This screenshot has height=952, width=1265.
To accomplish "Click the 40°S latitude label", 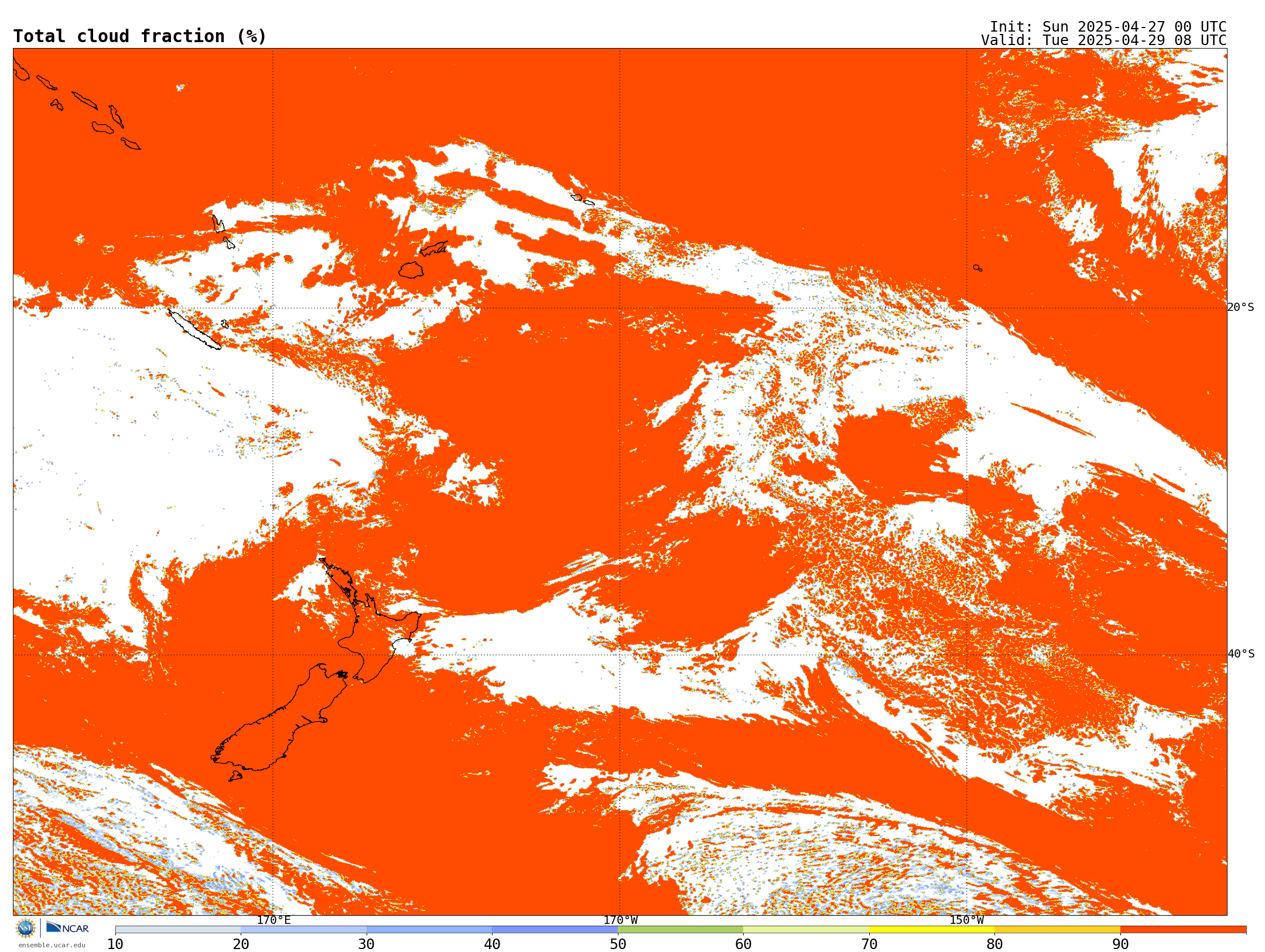I will point(1241,654).
